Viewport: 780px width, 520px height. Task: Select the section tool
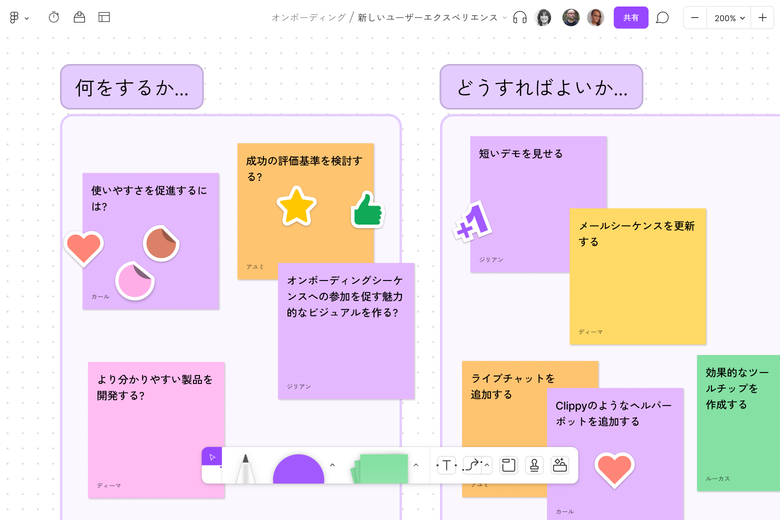(508, 465)
